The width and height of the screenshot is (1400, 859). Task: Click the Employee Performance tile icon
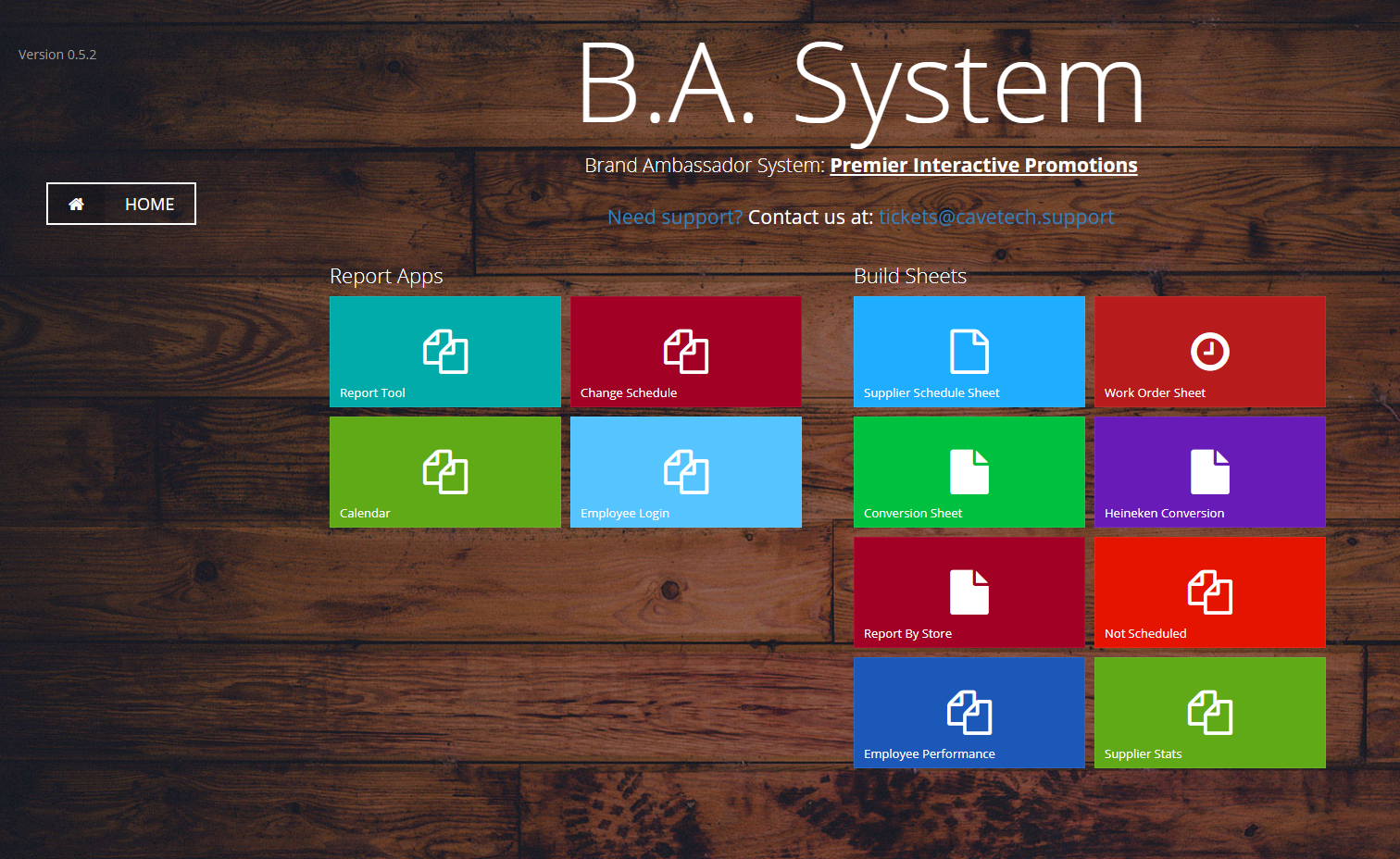(x=969, y=713)
